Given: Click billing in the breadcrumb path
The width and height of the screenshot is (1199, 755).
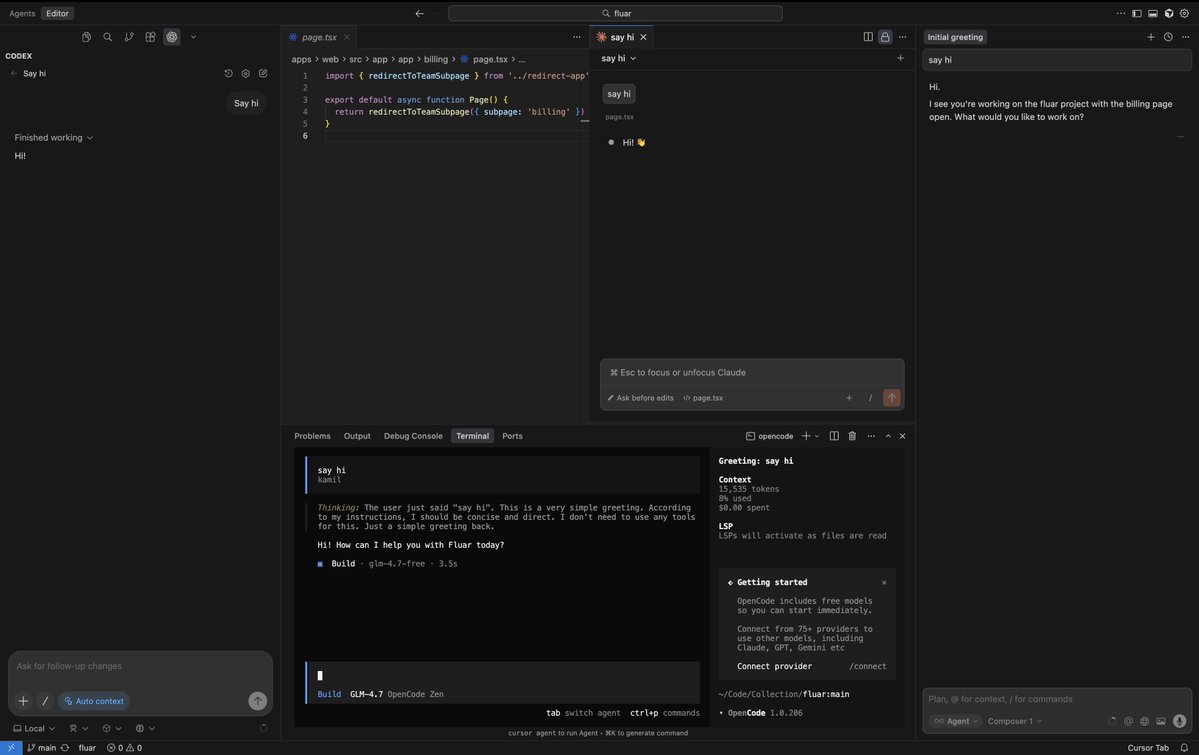Looking at the screenshot, I should (436, 59).
